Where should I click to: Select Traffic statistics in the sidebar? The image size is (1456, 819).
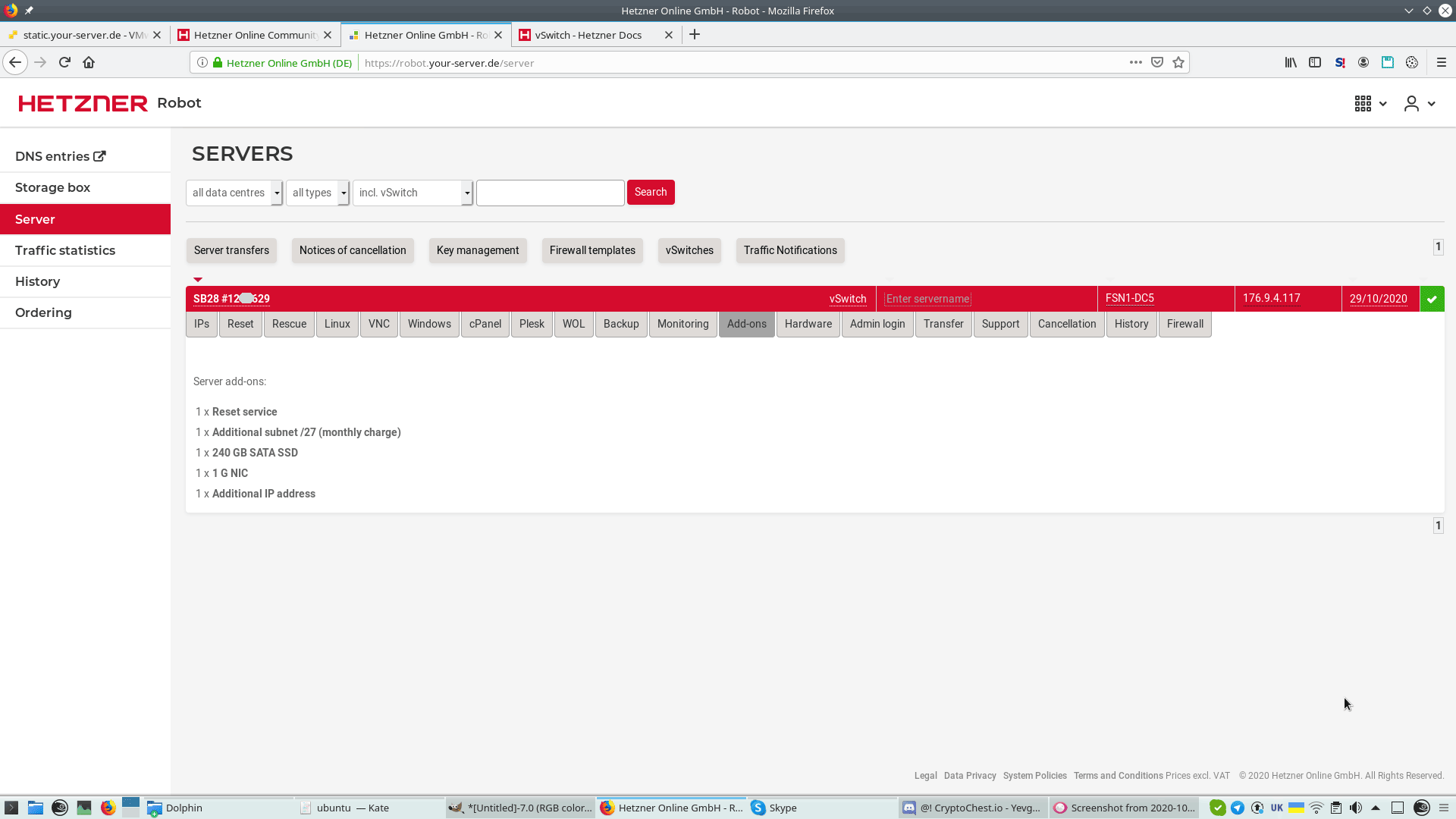click(x=65, y=250)
